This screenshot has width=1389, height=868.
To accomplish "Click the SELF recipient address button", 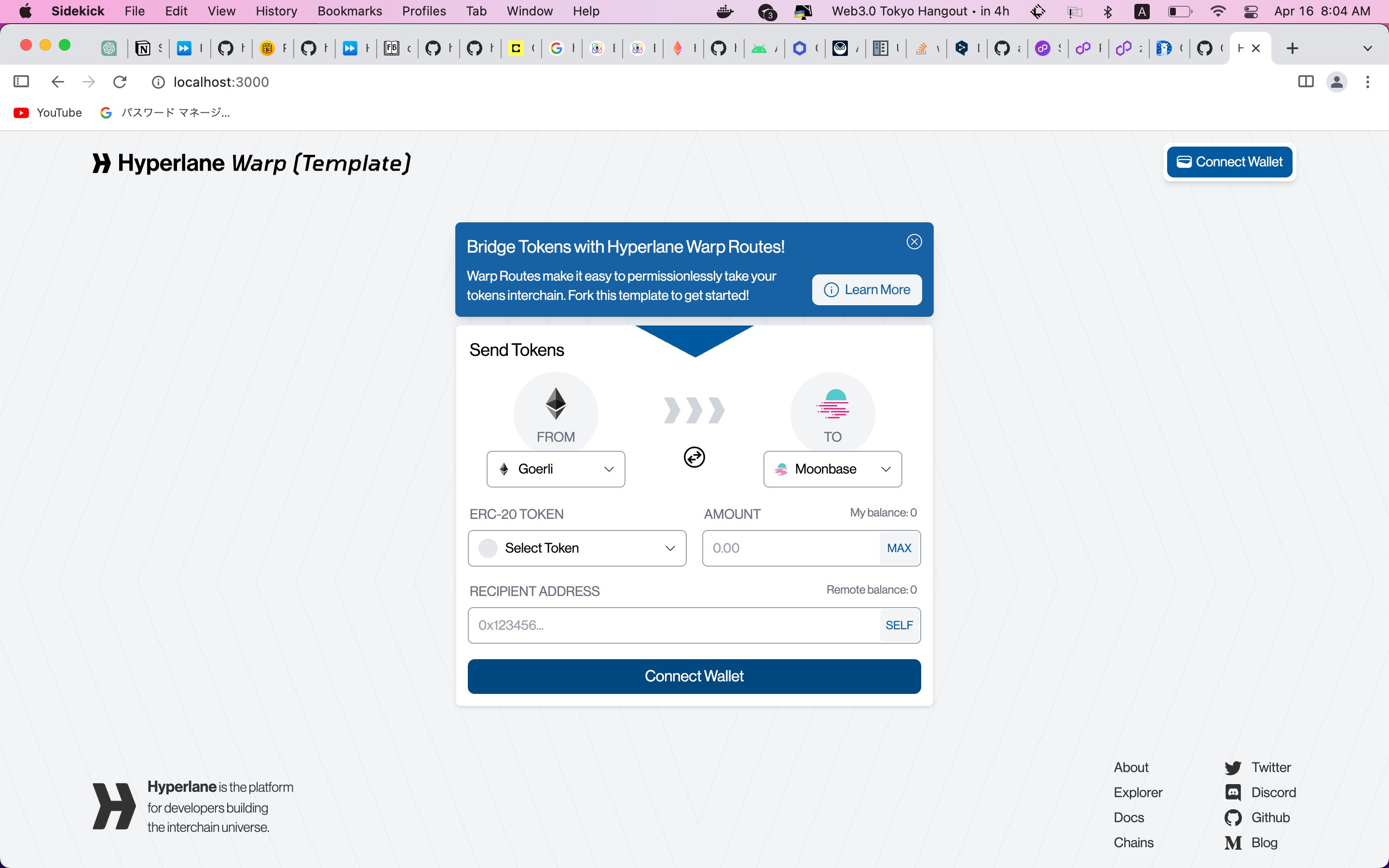I will 898,625.
